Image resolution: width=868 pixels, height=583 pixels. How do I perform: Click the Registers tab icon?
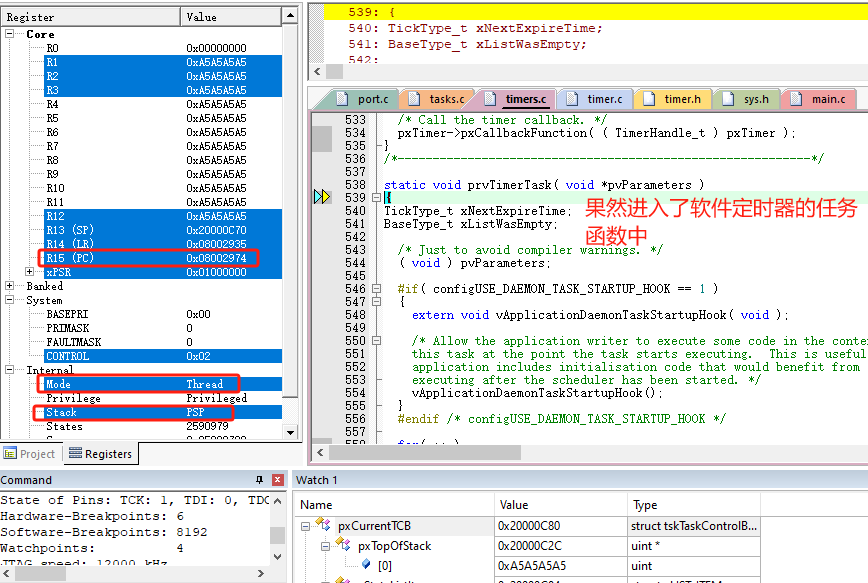click(75, 453)
